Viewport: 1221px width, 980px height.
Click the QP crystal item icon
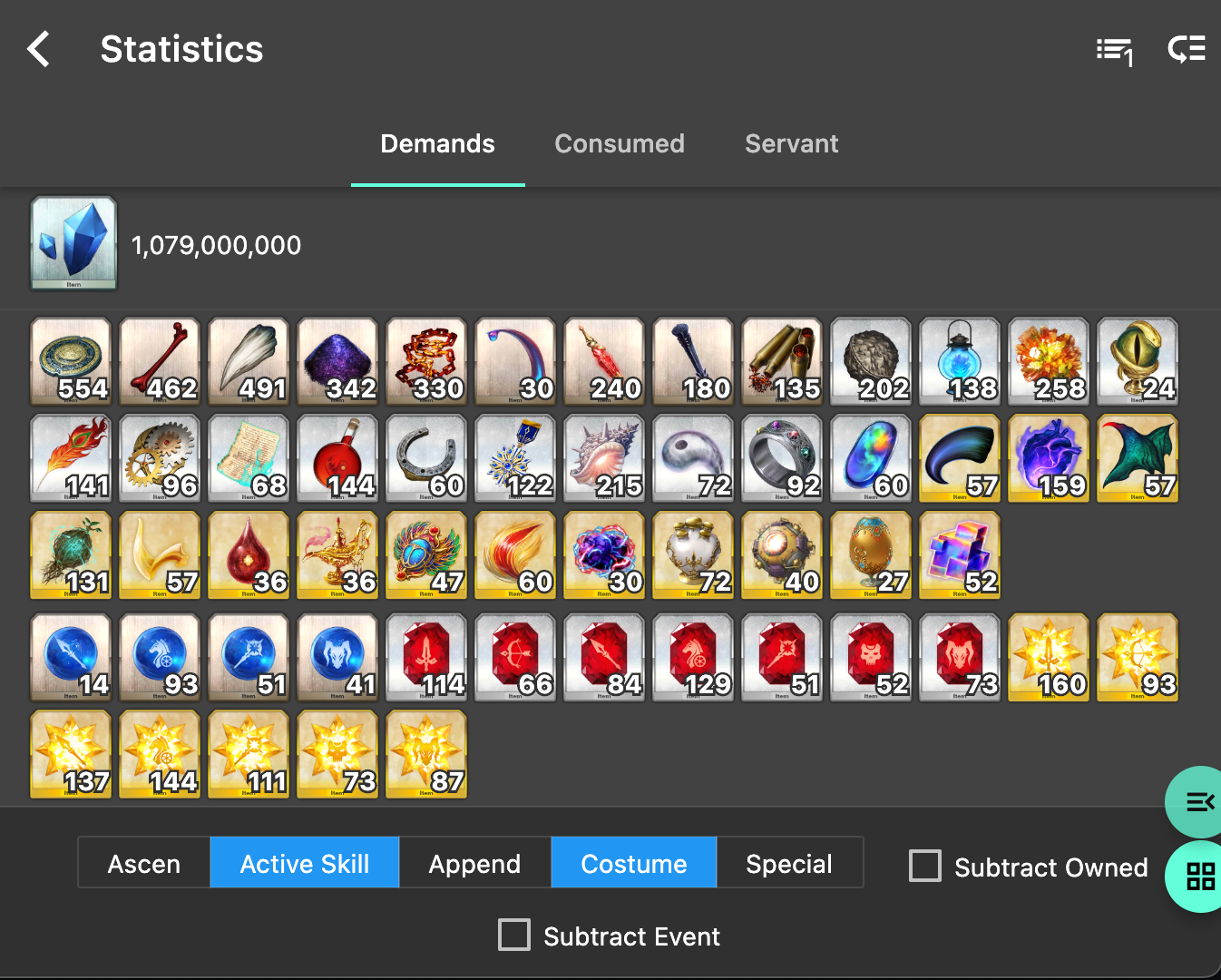(x=73, y=243)
